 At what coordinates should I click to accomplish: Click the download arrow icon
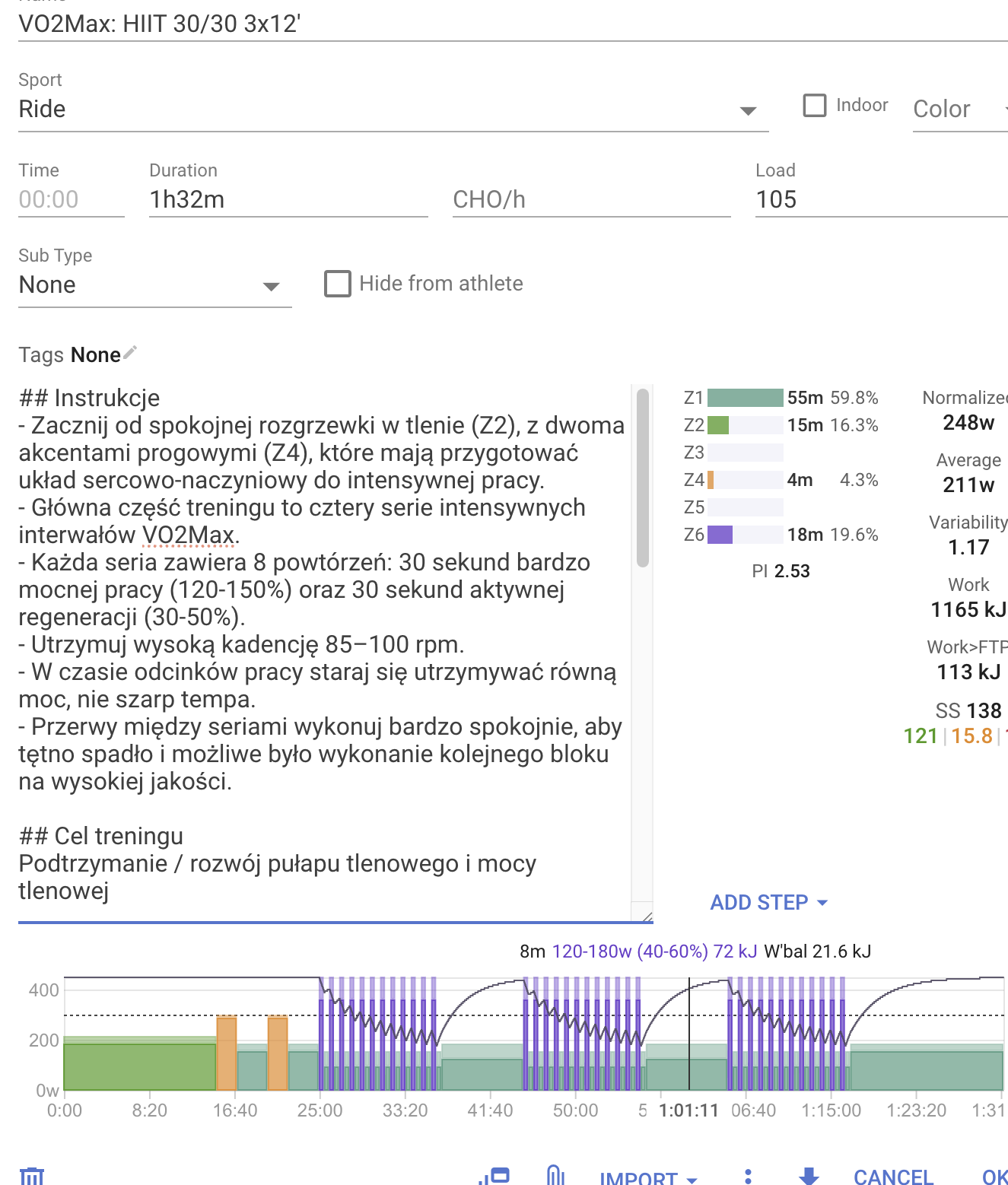point(809,1176)
